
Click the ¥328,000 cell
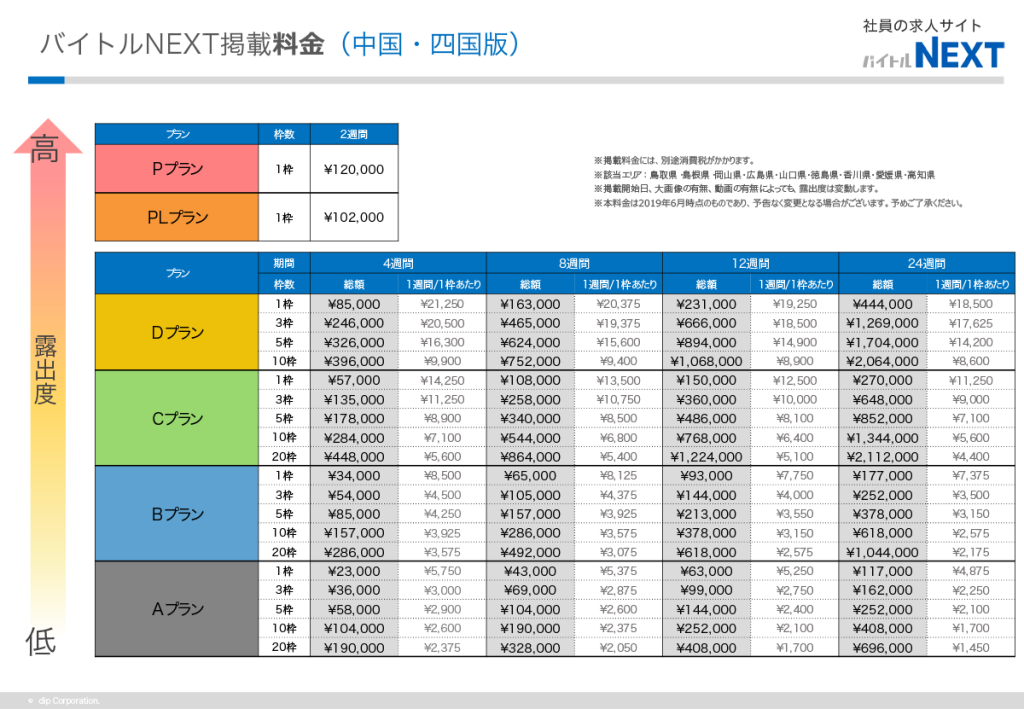530,648
